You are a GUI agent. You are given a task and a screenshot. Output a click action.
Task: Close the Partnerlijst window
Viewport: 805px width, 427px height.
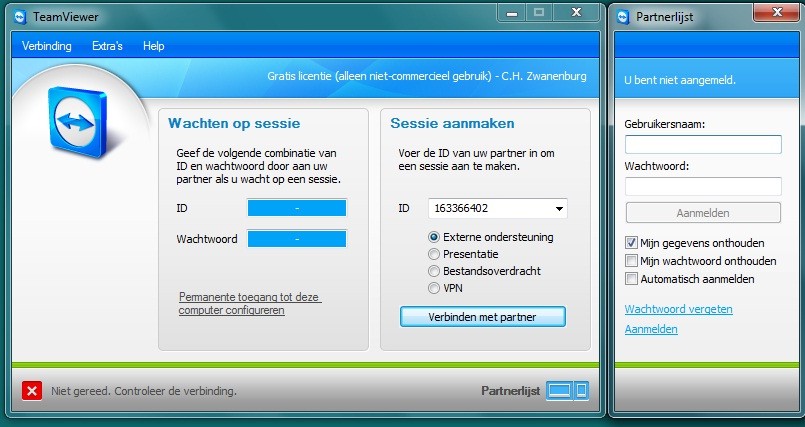(x=777, y=13)
